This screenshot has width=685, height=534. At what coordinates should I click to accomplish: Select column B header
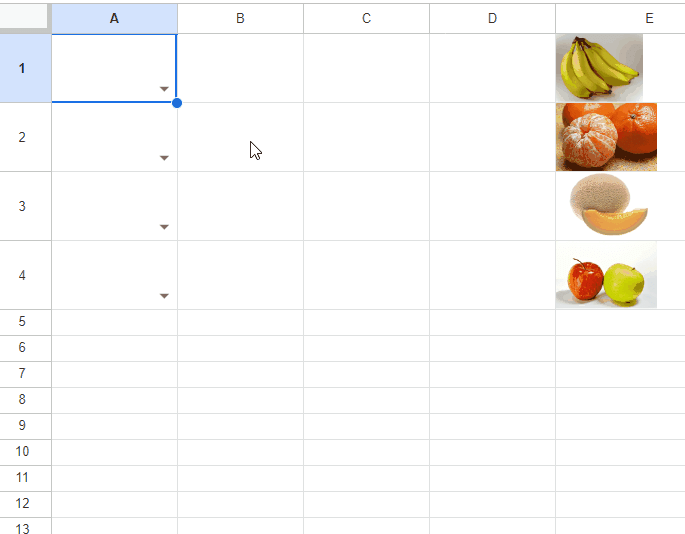(x=240, y=18)
